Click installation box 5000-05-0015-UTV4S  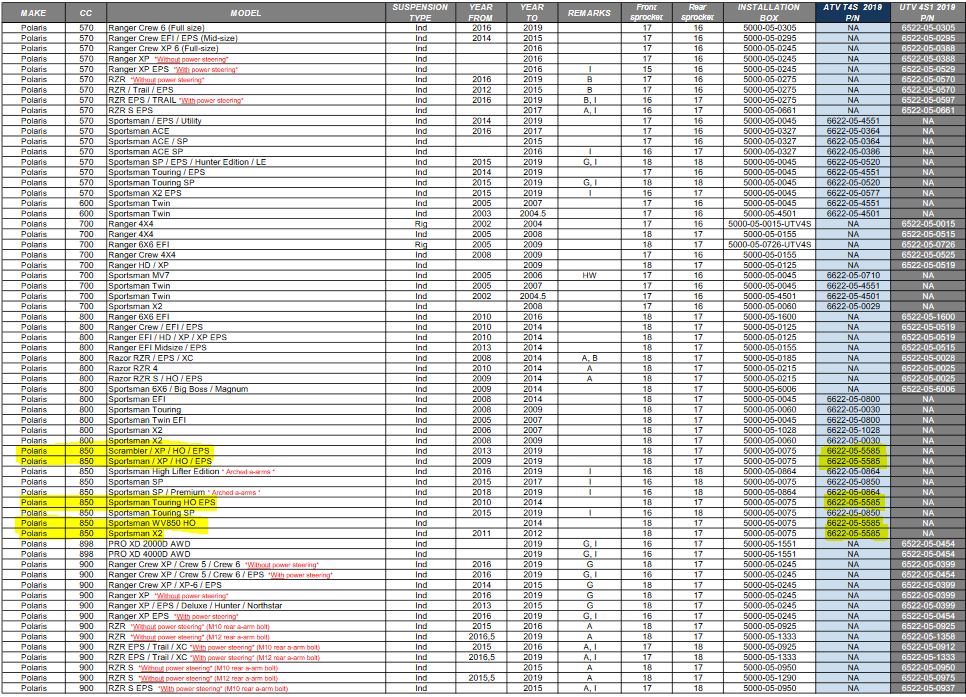[769, 224]
